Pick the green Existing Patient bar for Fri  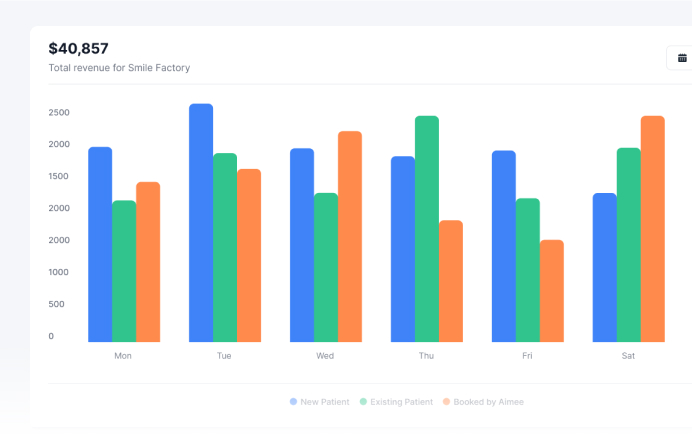[528, 270]
